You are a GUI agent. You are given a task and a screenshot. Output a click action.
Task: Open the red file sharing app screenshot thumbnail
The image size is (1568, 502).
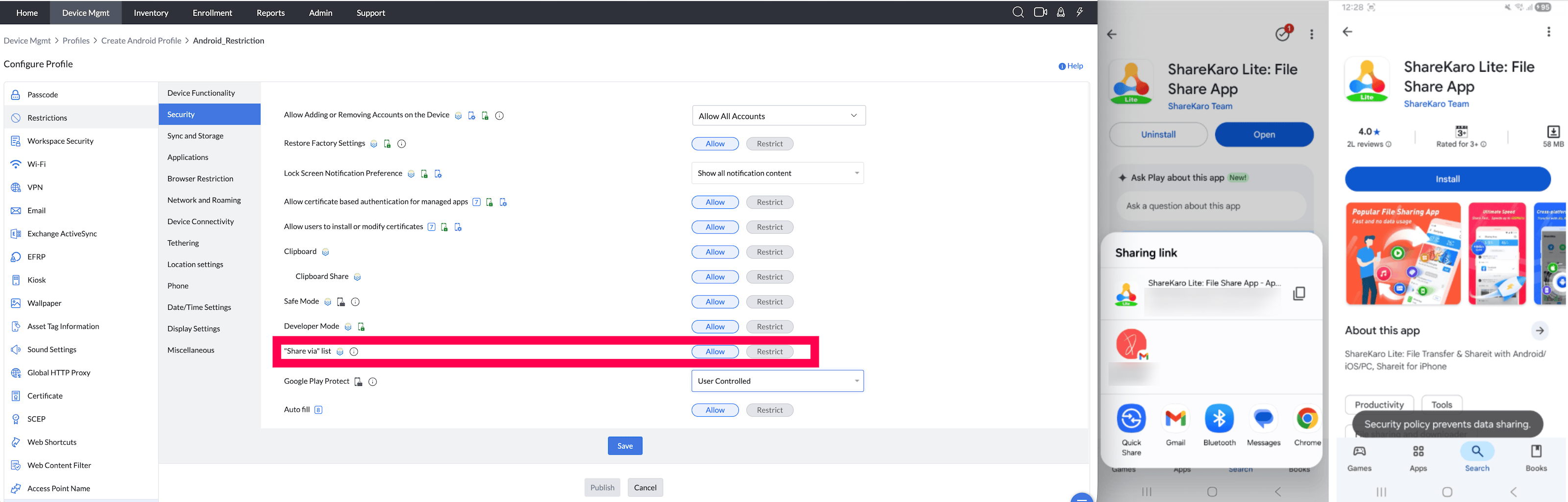pyautogui.click(x=1403, y=253)
